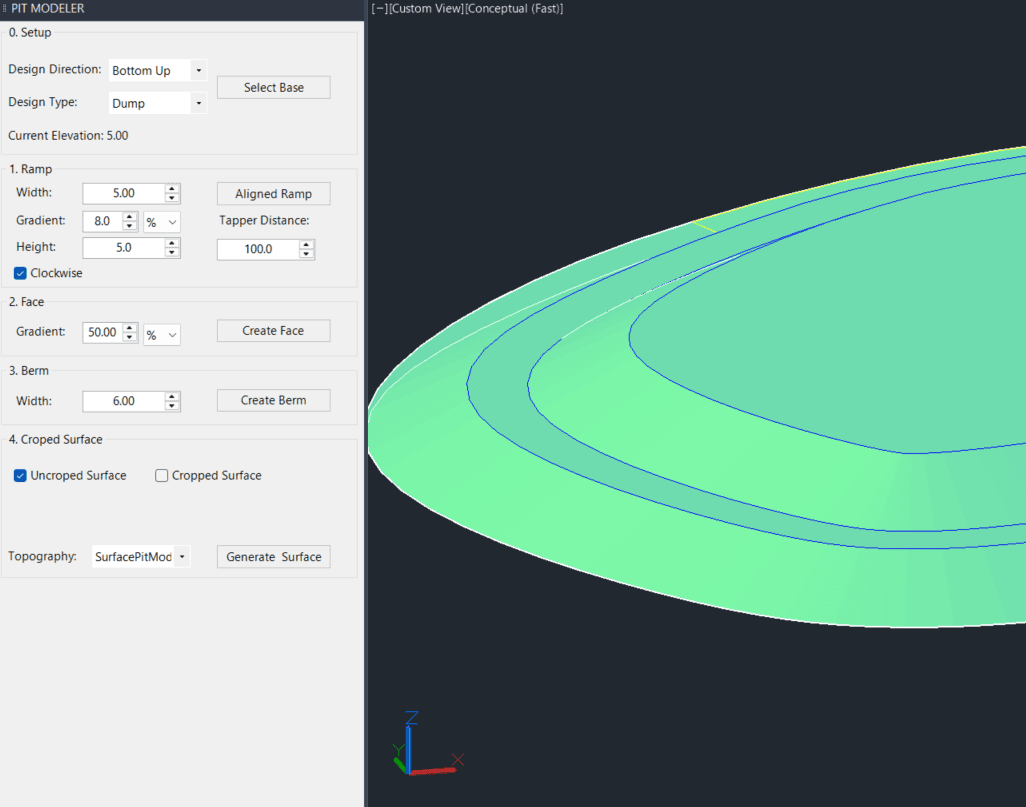Toggle the Clockwise checkbox
Viewport: 1026px width, 807px height.
tap(21, 273)
